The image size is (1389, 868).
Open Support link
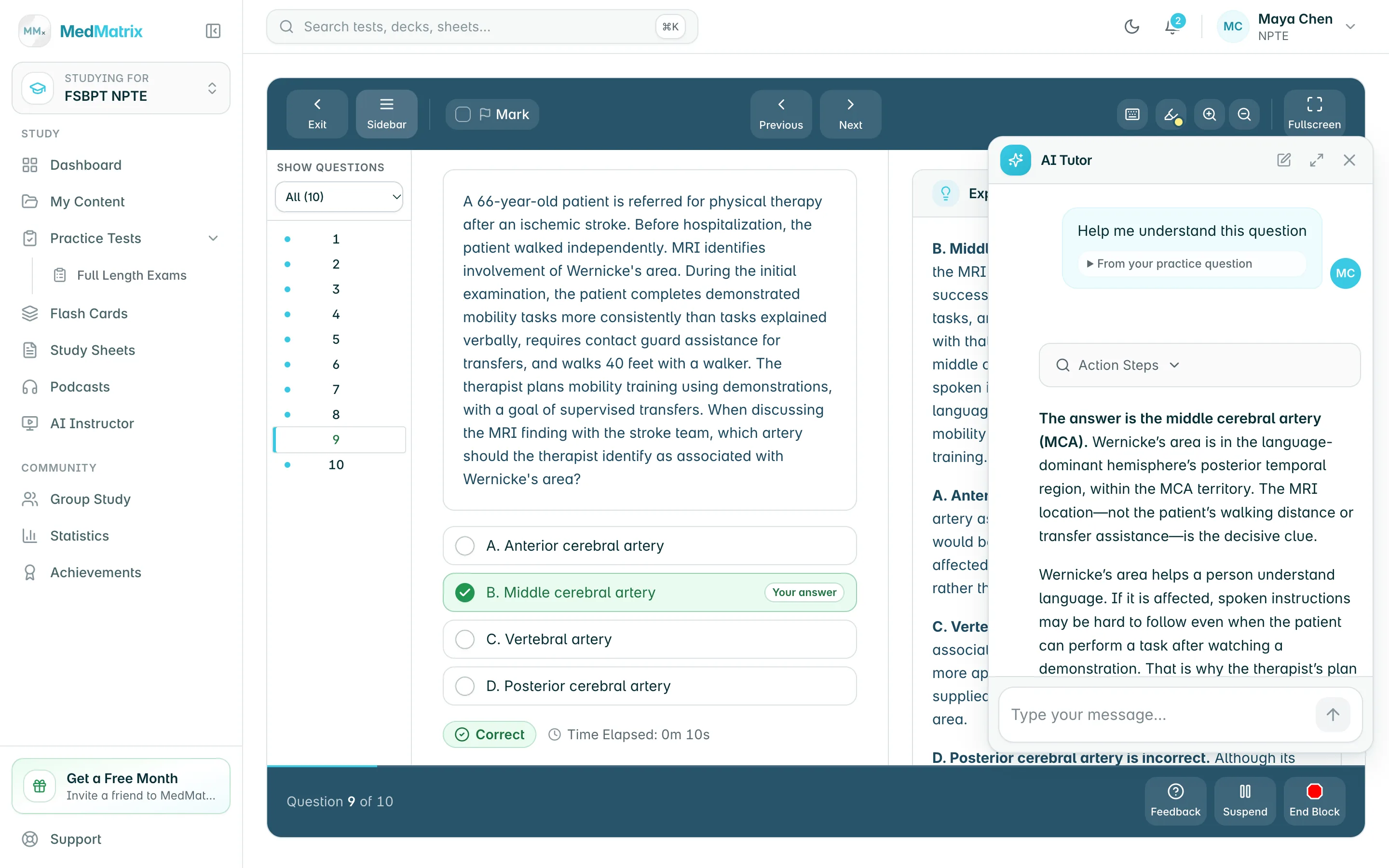75,839
